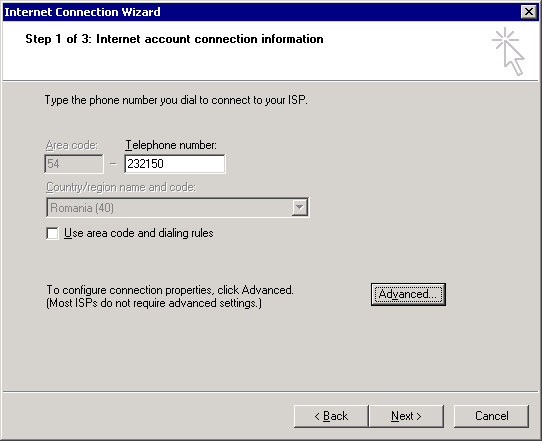Cancel the Internet Connection Wizard
This screenshot has height=441, width=542.
(x=492, y=416)
